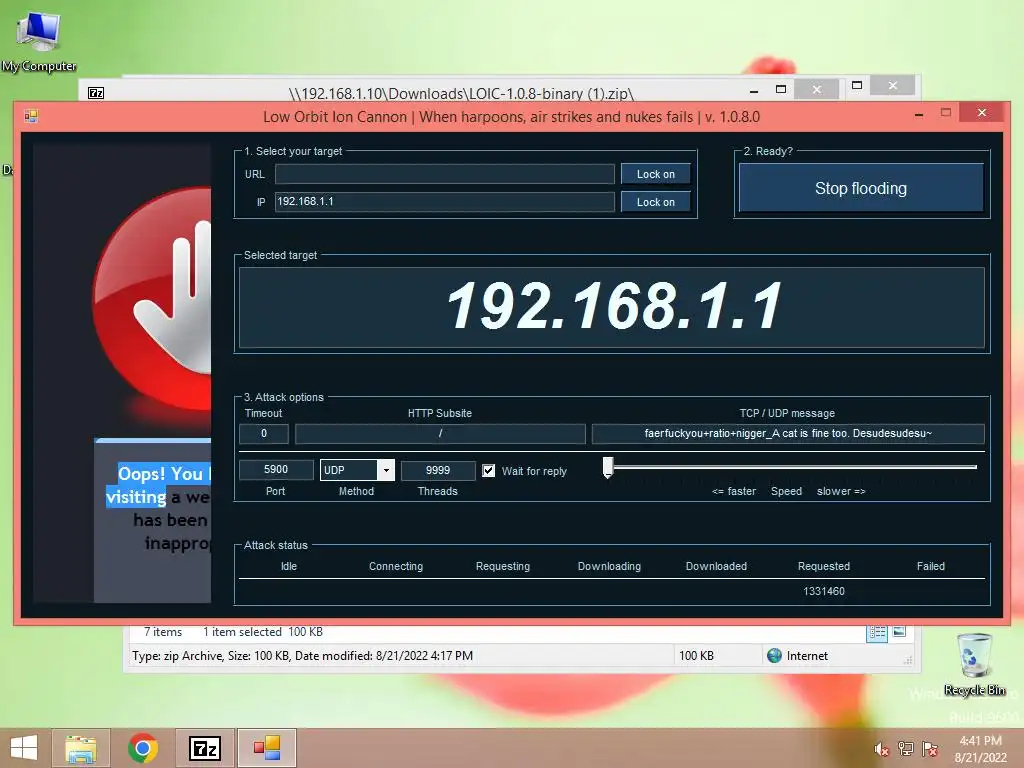This screenshot has height=768, width=1024.
Task: Click the selected target display 192.168.1.1
Action: click(612, 307)
